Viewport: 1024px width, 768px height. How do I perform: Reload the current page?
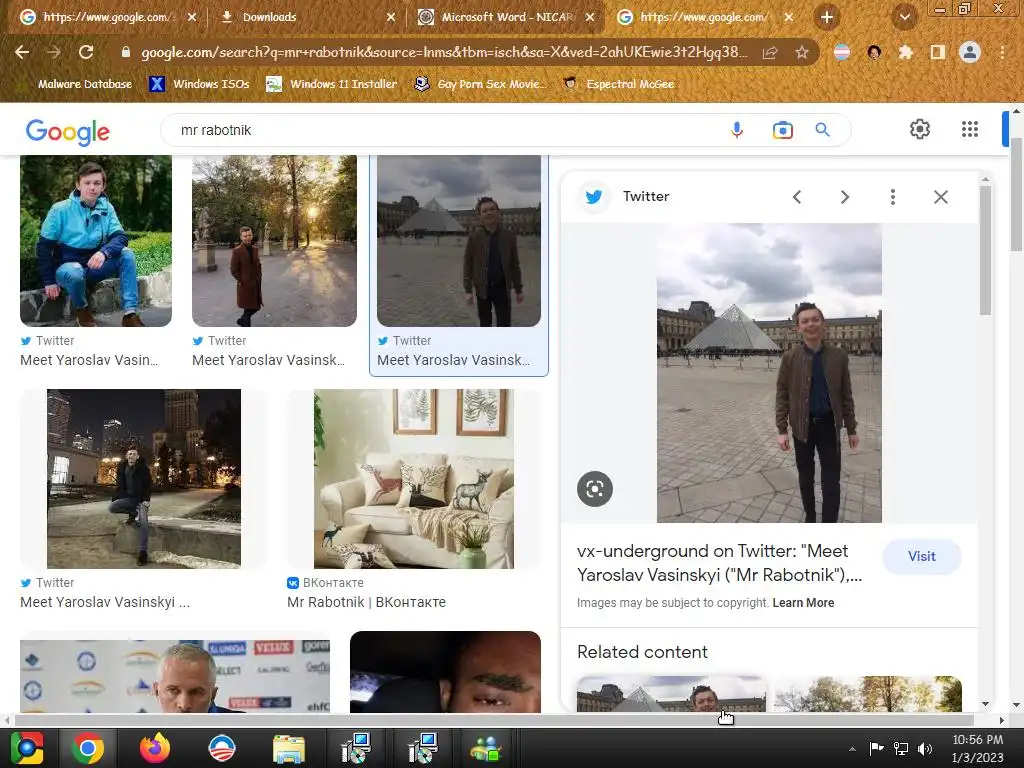(86, 52)
